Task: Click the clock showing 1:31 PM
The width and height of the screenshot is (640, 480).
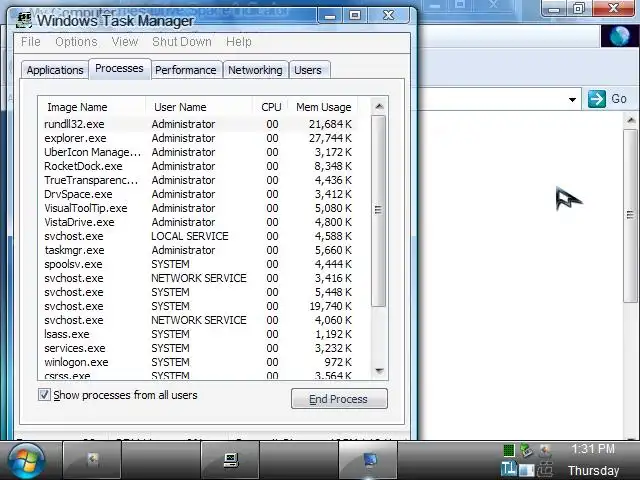Action: coord(593,449)
